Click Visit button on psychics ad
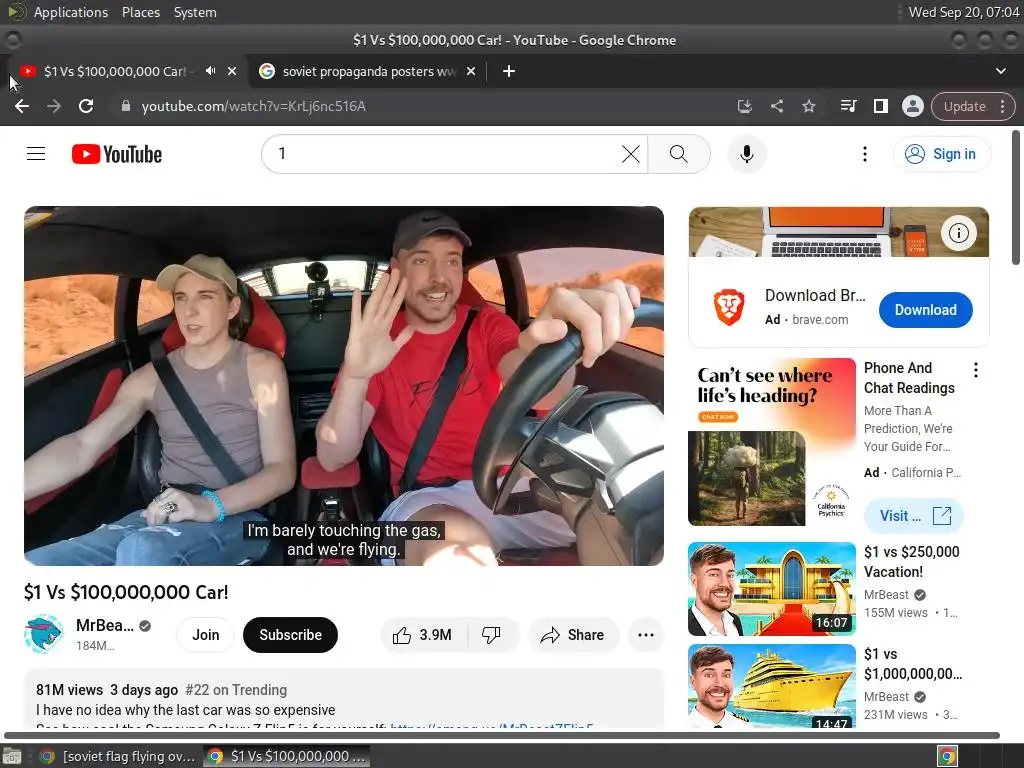This screenshot has height=768, width=1024. (914, 516)
